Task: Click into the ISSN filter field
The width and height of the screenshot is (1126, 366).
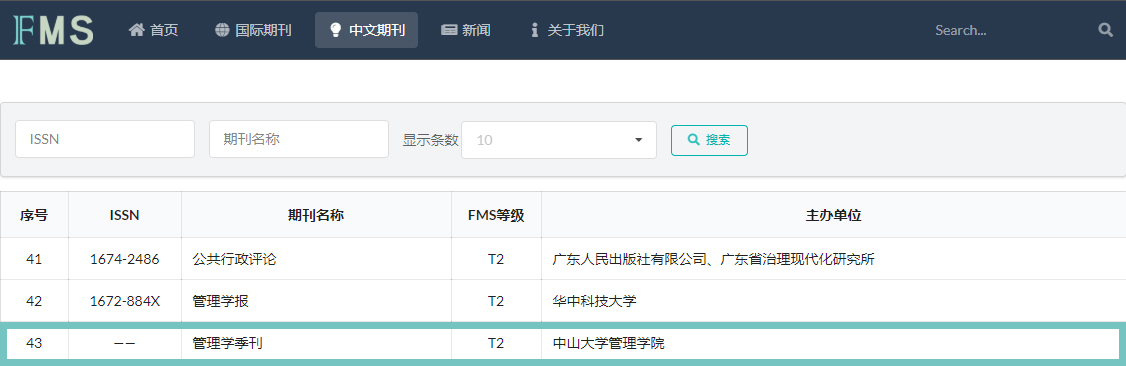Action: pyautogui.click(x=105, y=139)
